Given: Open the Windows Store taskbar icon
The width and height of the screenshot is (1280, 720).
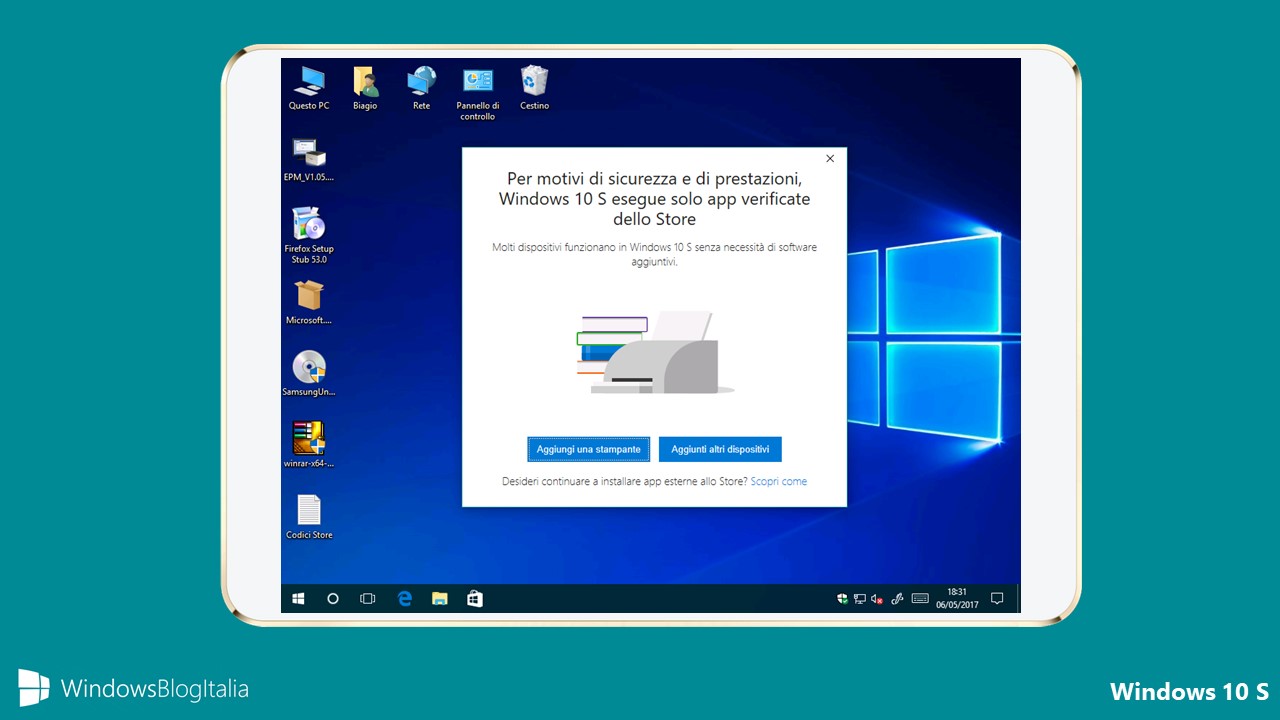Looking at the screenshot, I should 475,599.
